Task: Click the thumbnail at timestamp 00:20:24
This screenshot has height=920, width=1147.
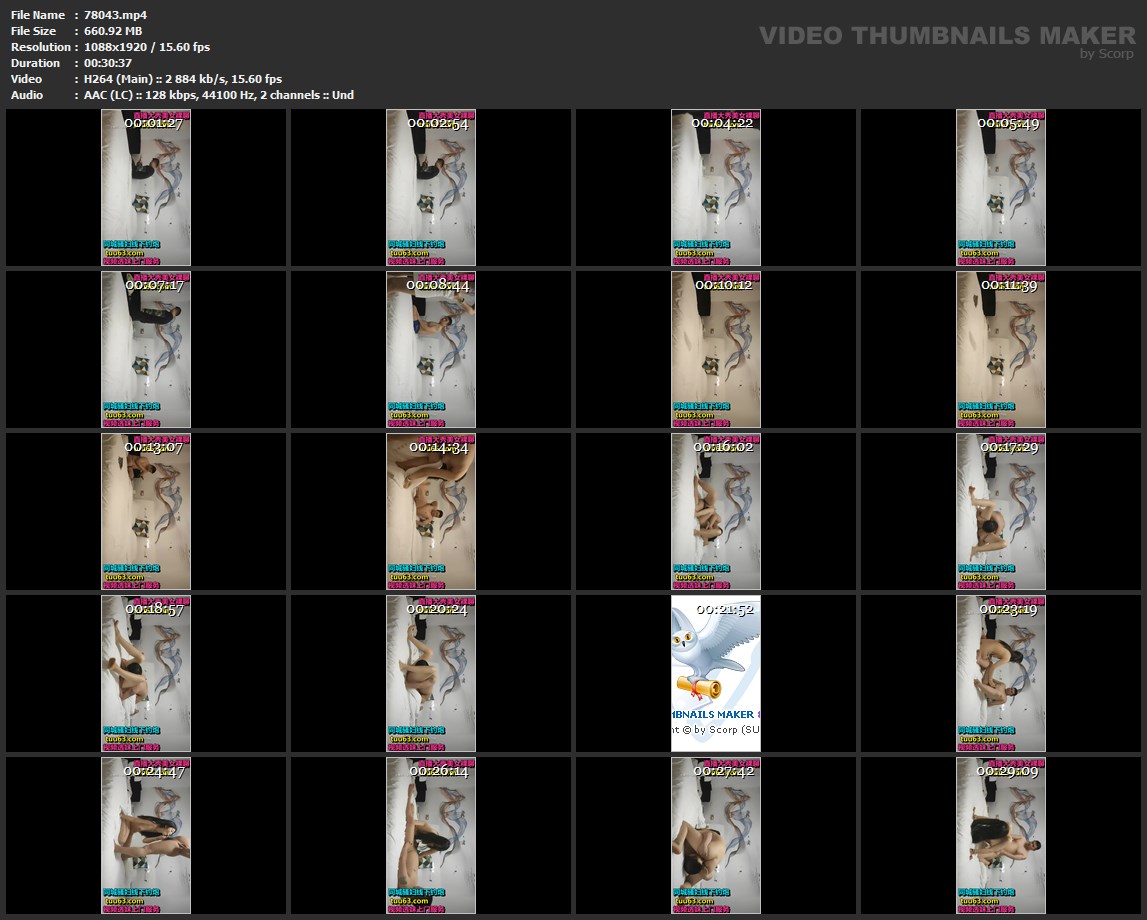Action: [x=431, y=674]
